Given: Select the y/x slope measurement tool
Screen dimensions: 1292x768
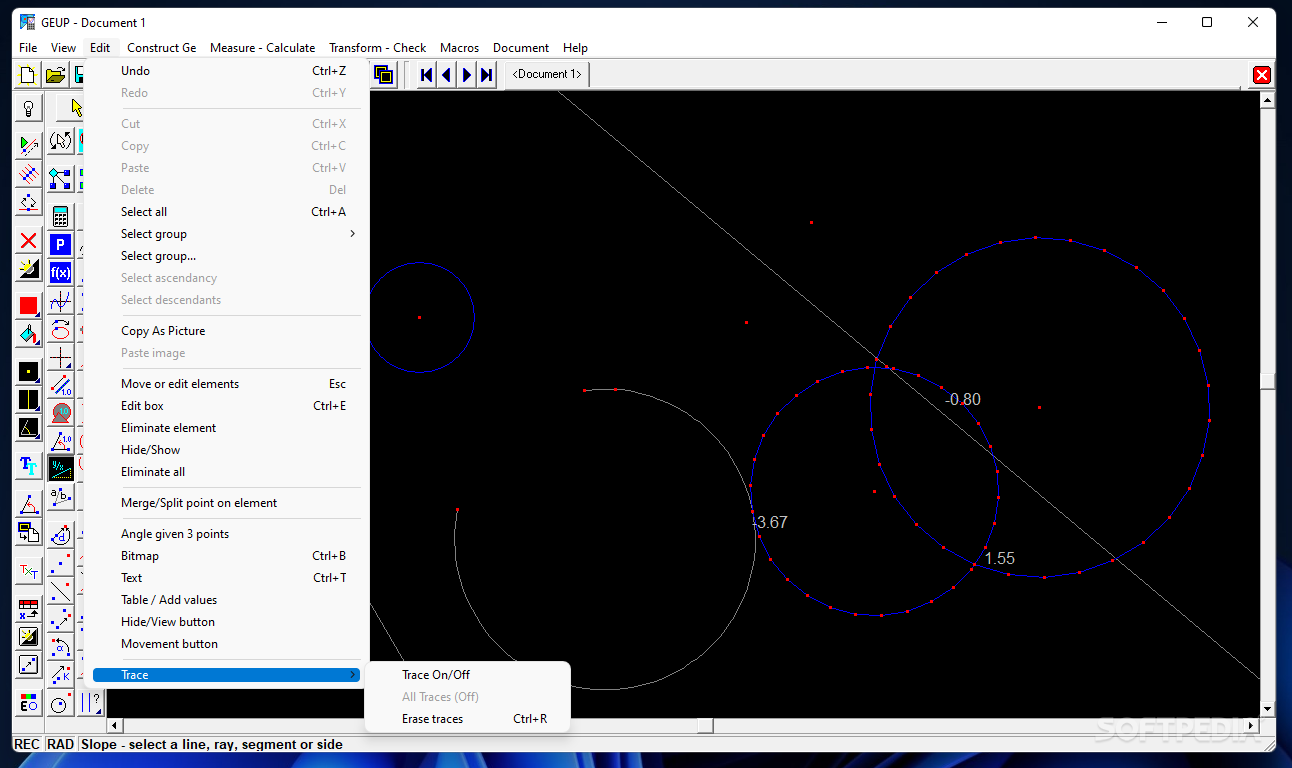Looking at the screenshot, I should click(x=60, y=468).
